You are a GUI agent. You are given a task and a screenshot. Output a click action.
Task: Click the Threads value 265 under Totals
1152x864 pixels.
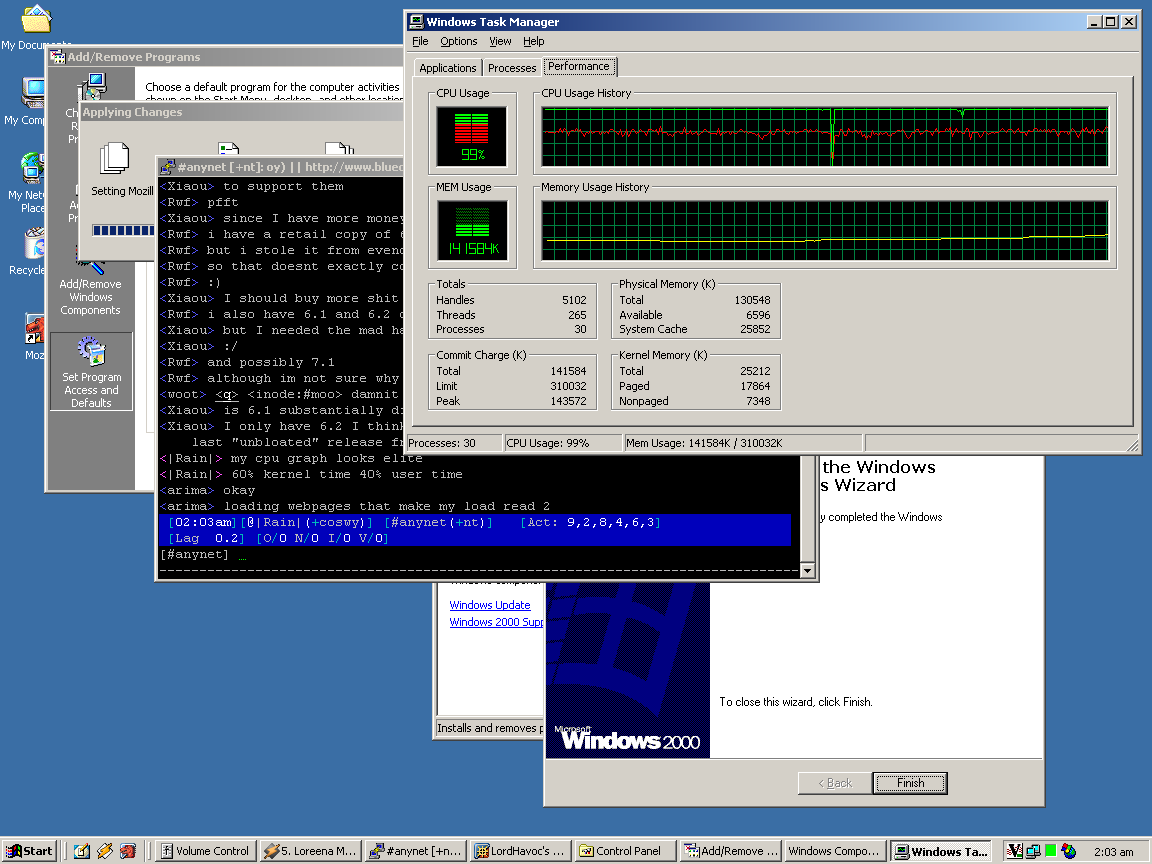point(577,314)
